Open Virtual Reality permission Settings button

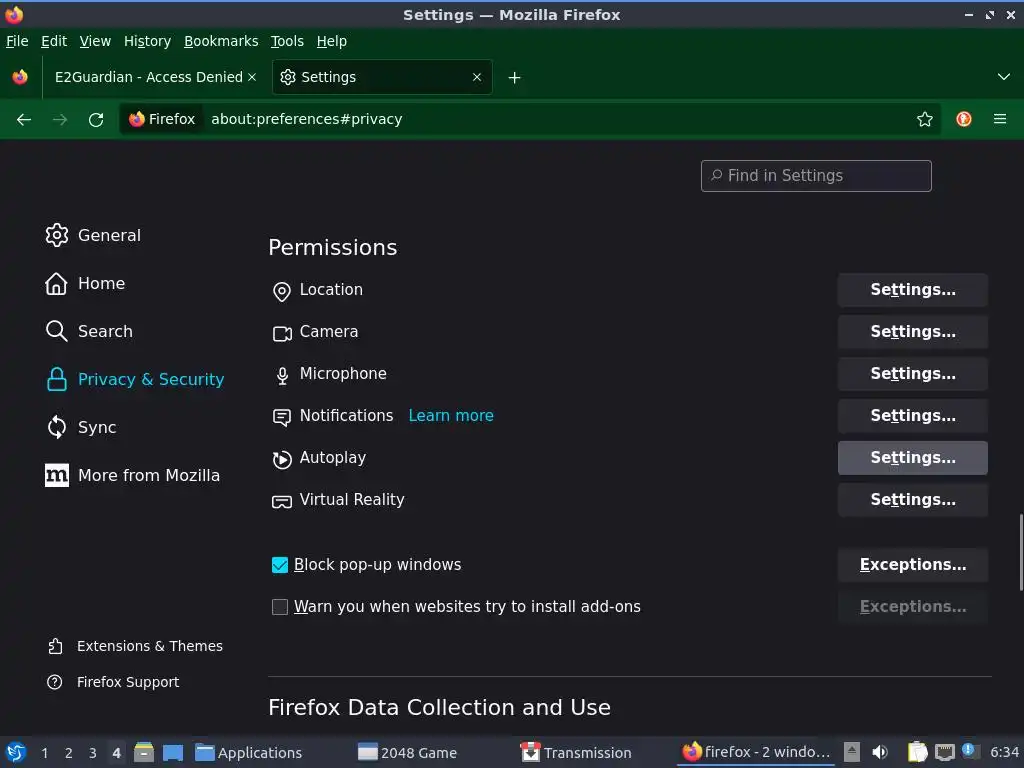pos(912,500)
